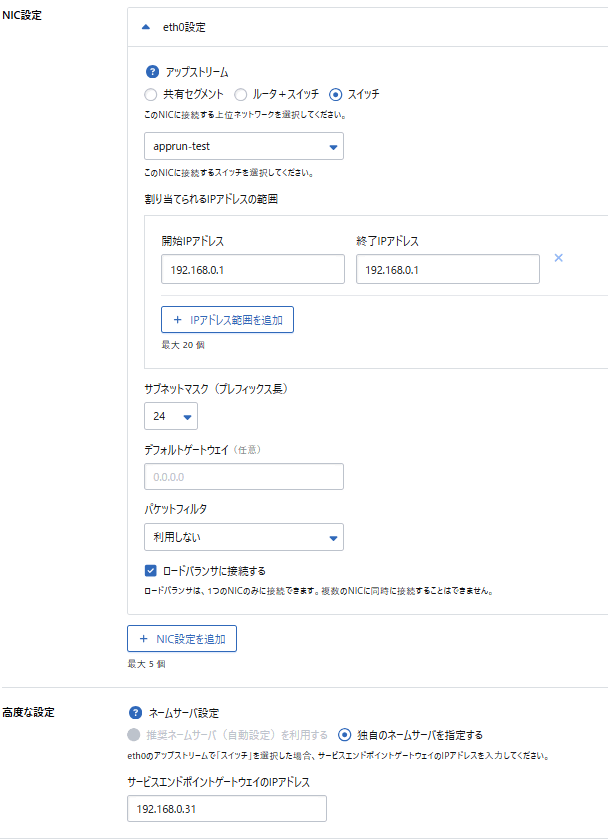Collapse the eth0設定 section arrow
The height and width of the screenshot is (839, 608).
click(x=146, y=27)
